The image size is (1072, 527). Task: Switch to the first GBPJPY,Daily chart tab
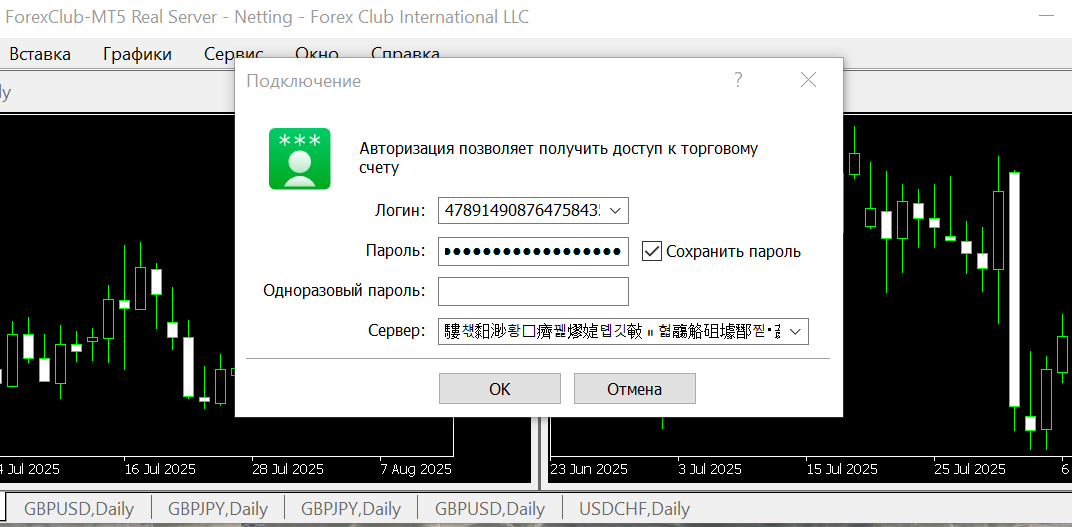[x=217, y=509]
